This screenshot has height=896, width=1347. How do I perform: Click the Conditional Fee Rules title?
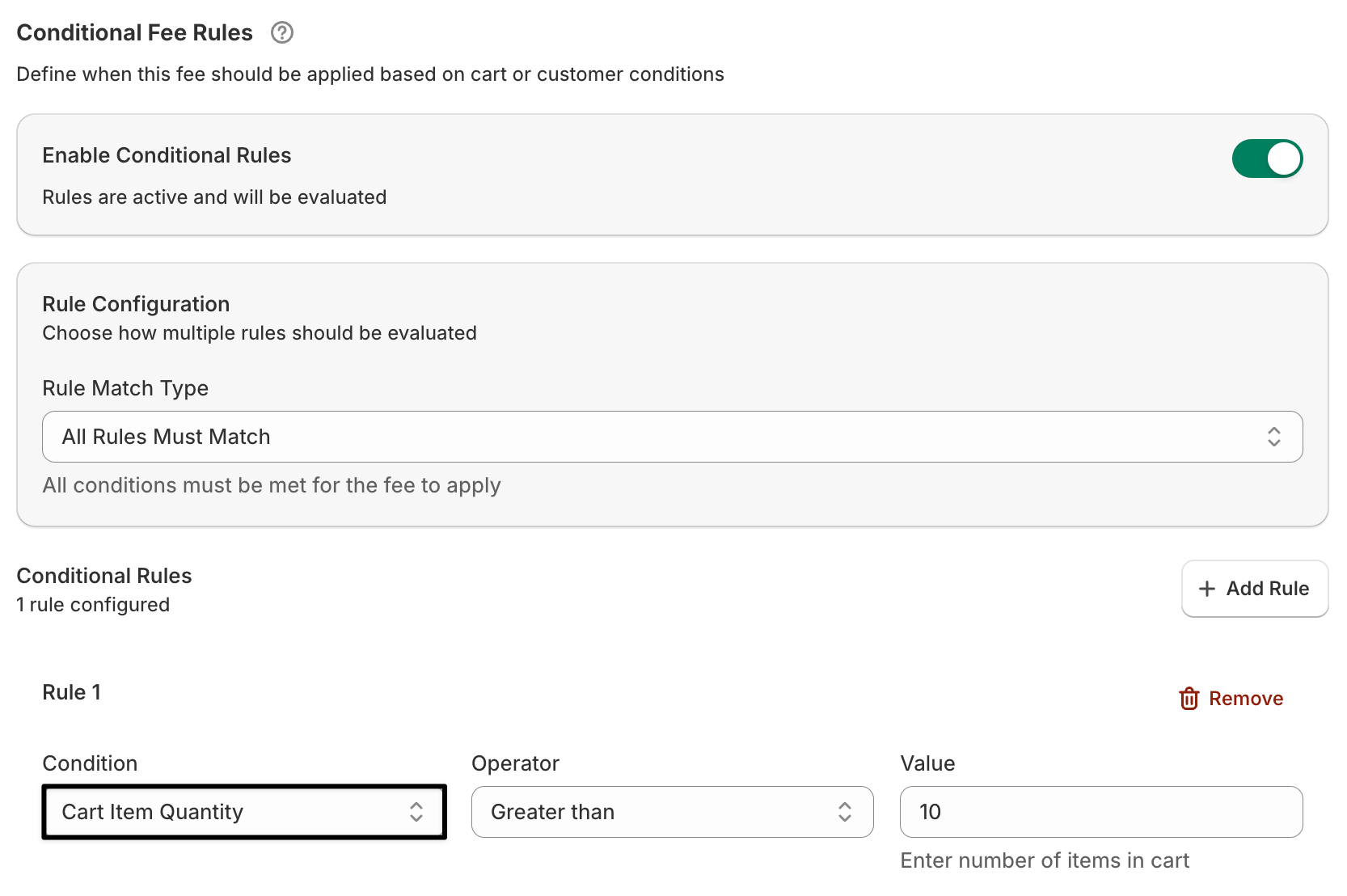tap(135, 33)
